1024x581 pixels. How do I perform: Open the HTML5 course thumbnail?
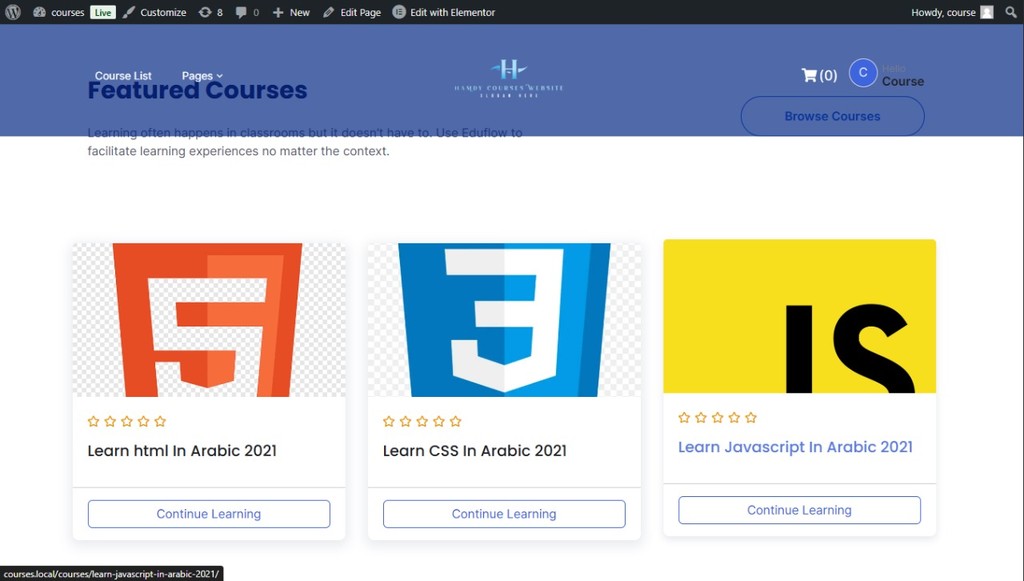pyautogui.click(x=209, y=320)
